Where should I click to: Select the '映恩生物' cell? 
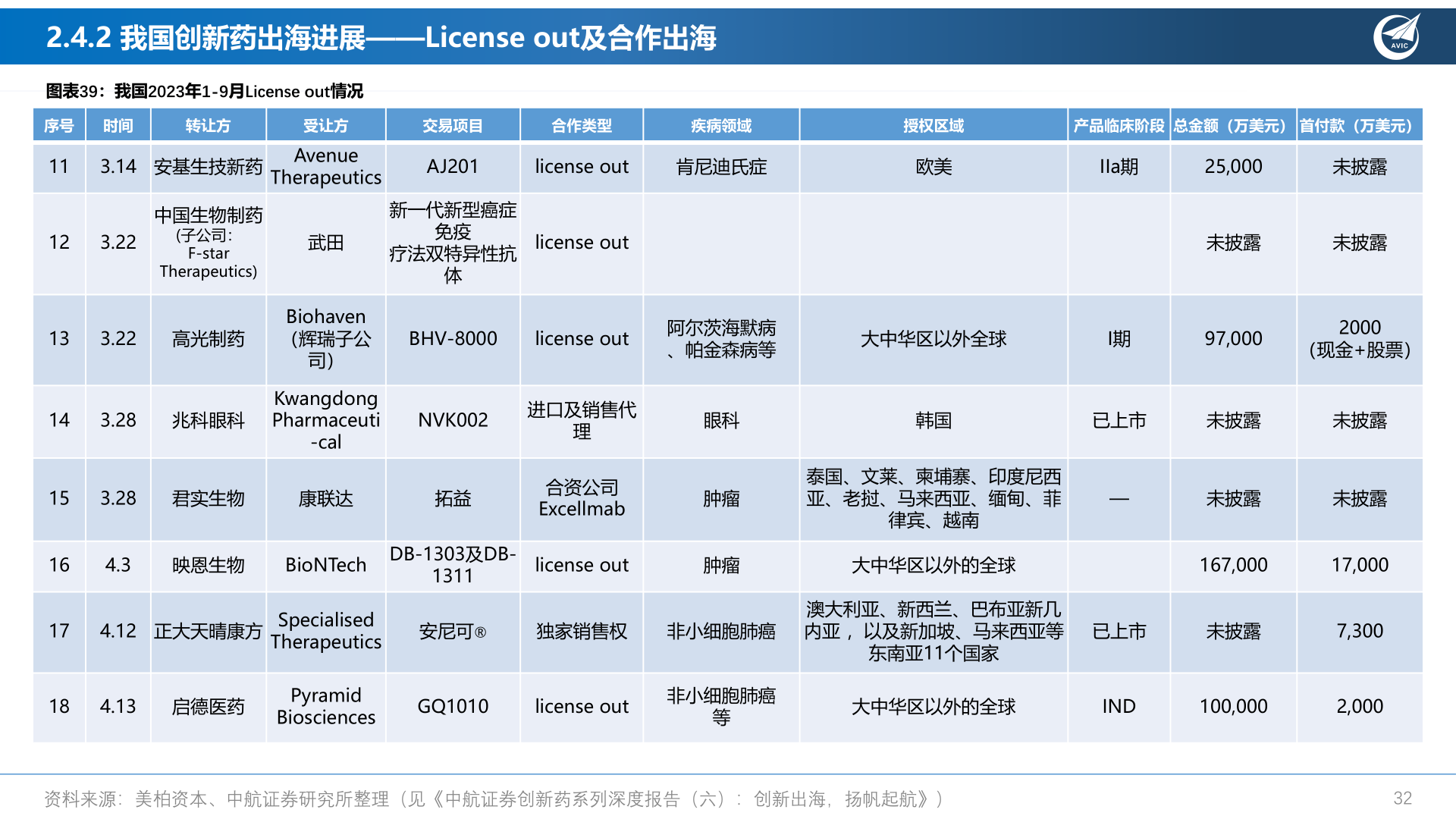pos(209,566)
